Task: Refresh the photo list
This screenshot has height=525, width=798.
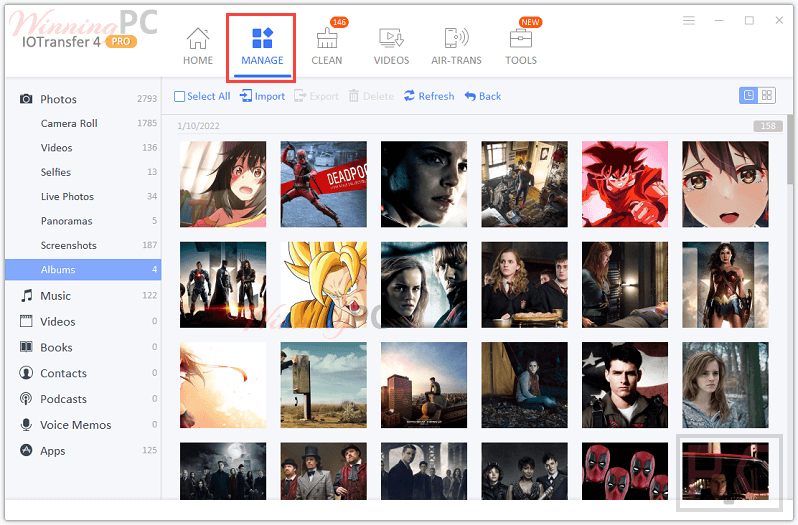Action: tap(429, 96)
